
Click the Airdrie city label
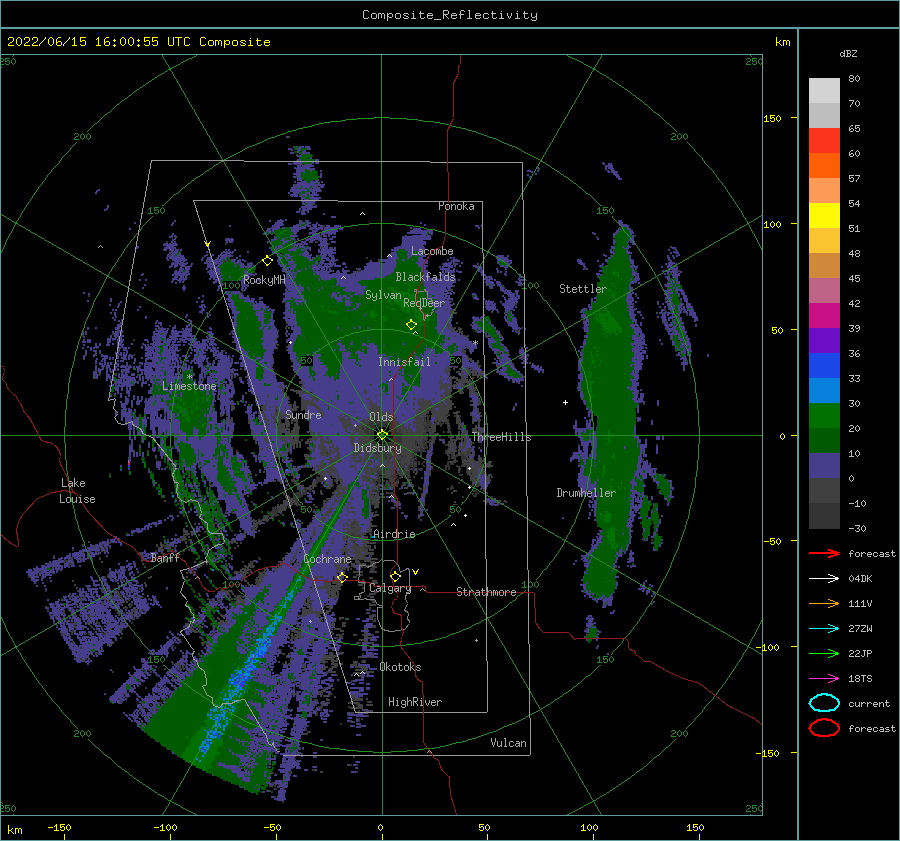coord(394,534)
